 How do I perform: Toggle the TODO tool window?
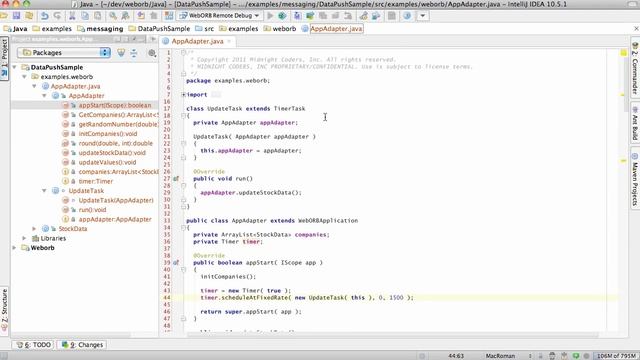(x=34, y=345)
